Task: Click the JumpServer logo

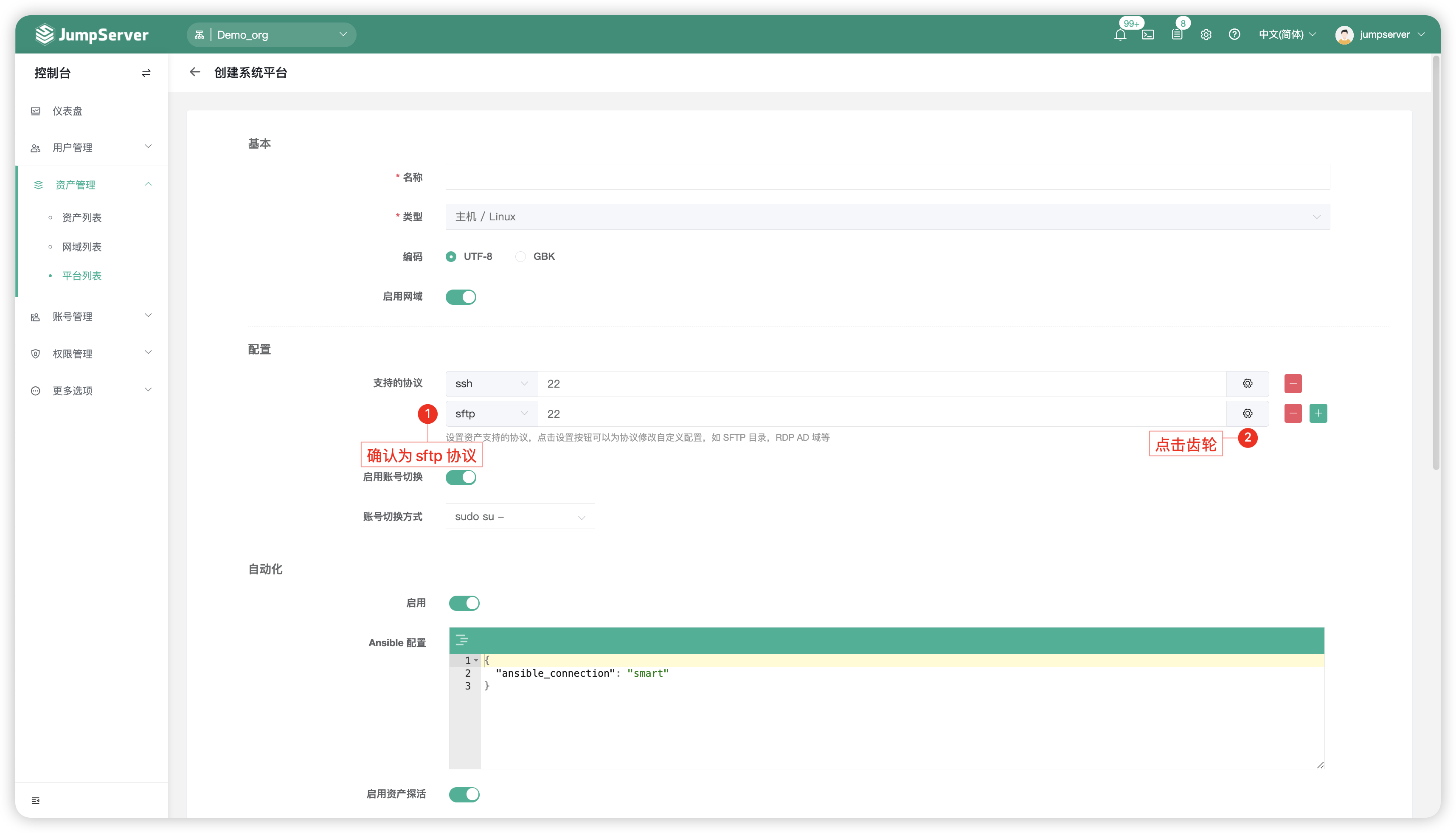Action: pyautogui.click(x=92, y=35)
